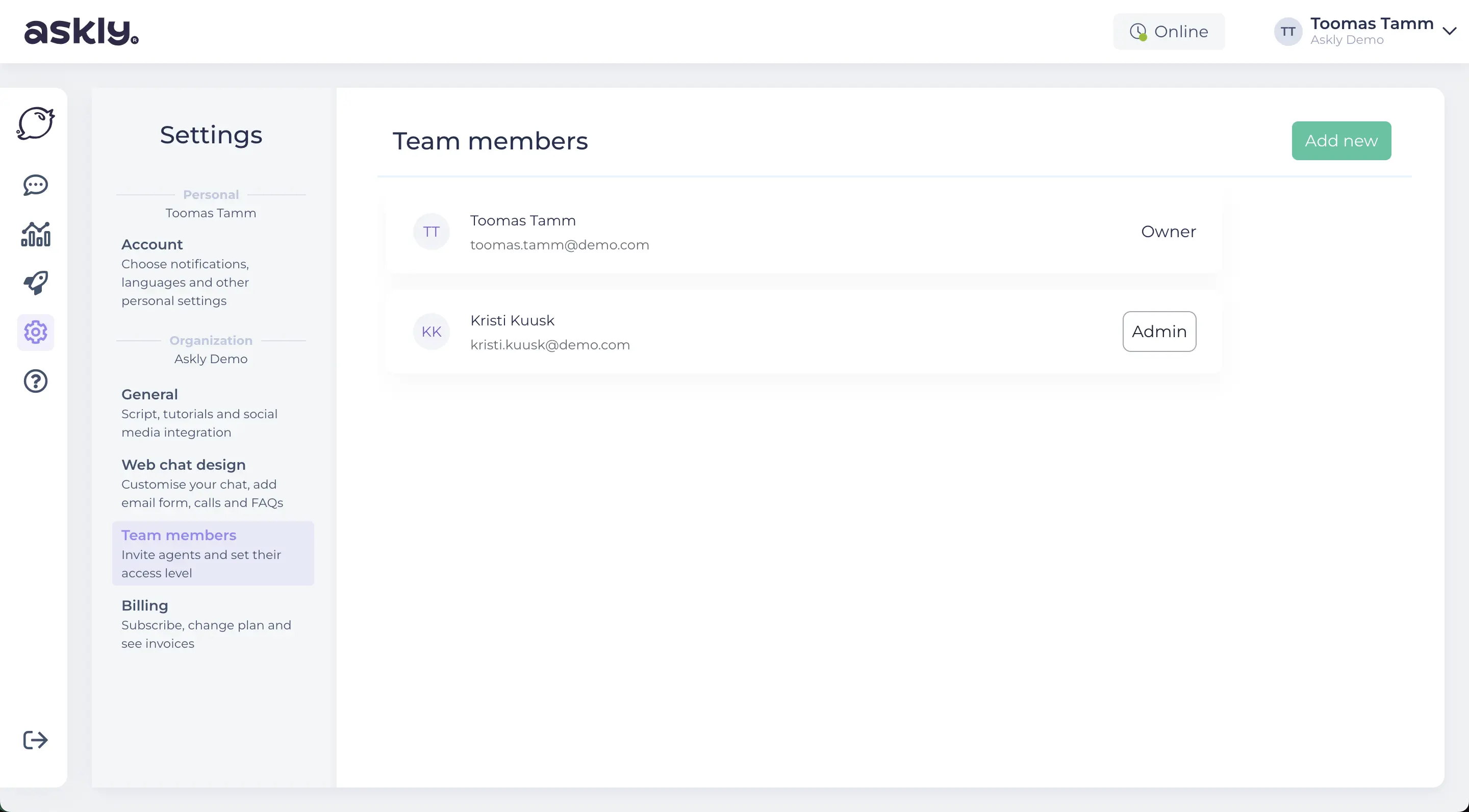1469x812 pixels.
Task: Click the sign out arrow icon
Action: (35, 740)
